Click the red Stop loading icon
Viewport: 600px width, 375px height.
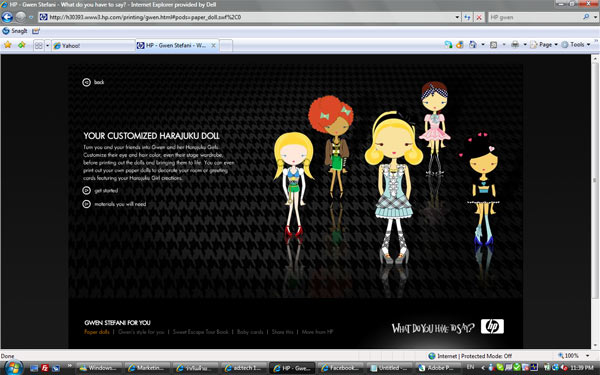479,17
